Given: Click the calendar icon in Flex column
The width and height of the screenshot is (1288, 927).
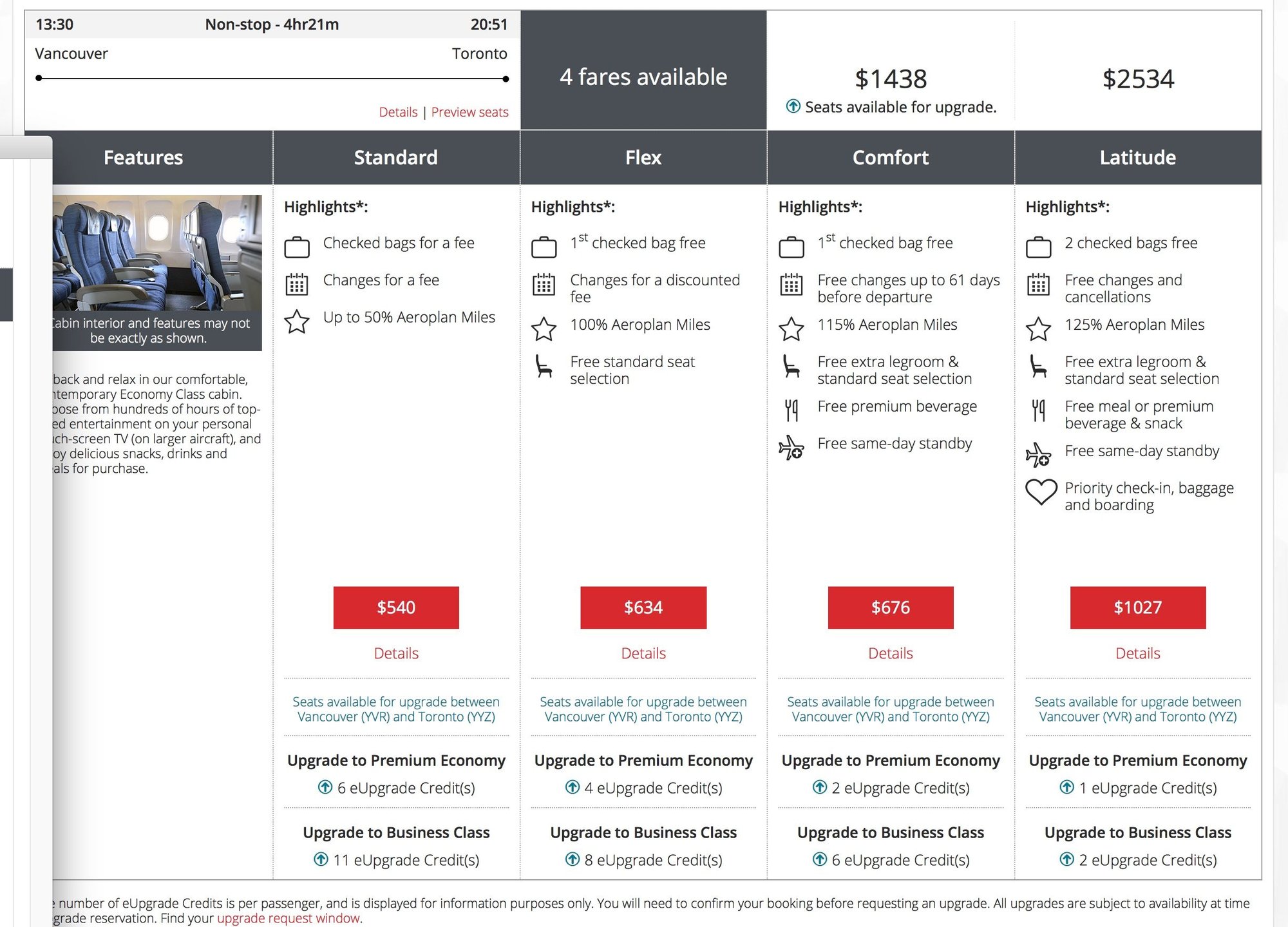Looking at the screenshot, I should point(544,284).
